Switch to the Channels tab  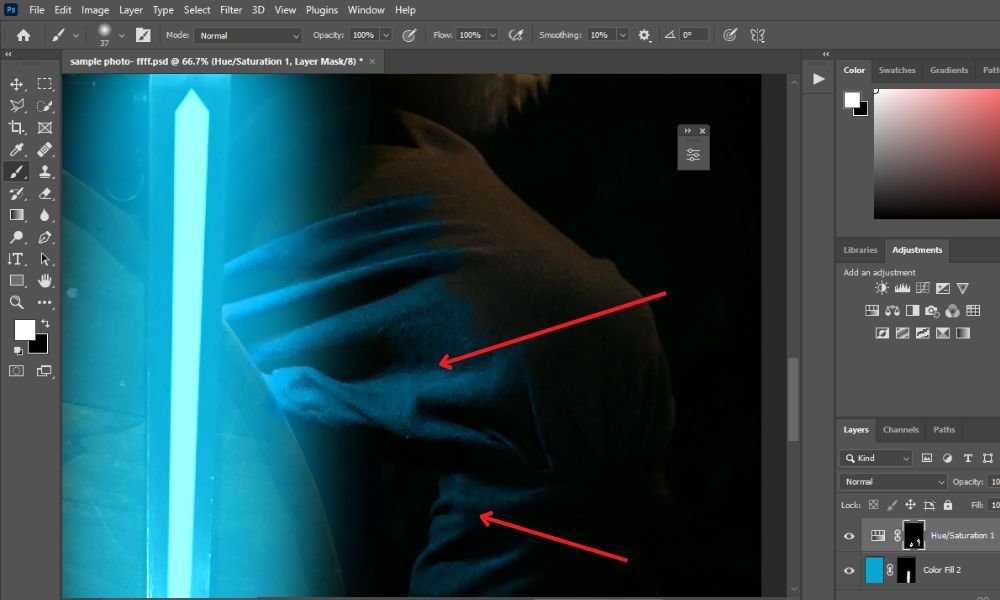901,430
